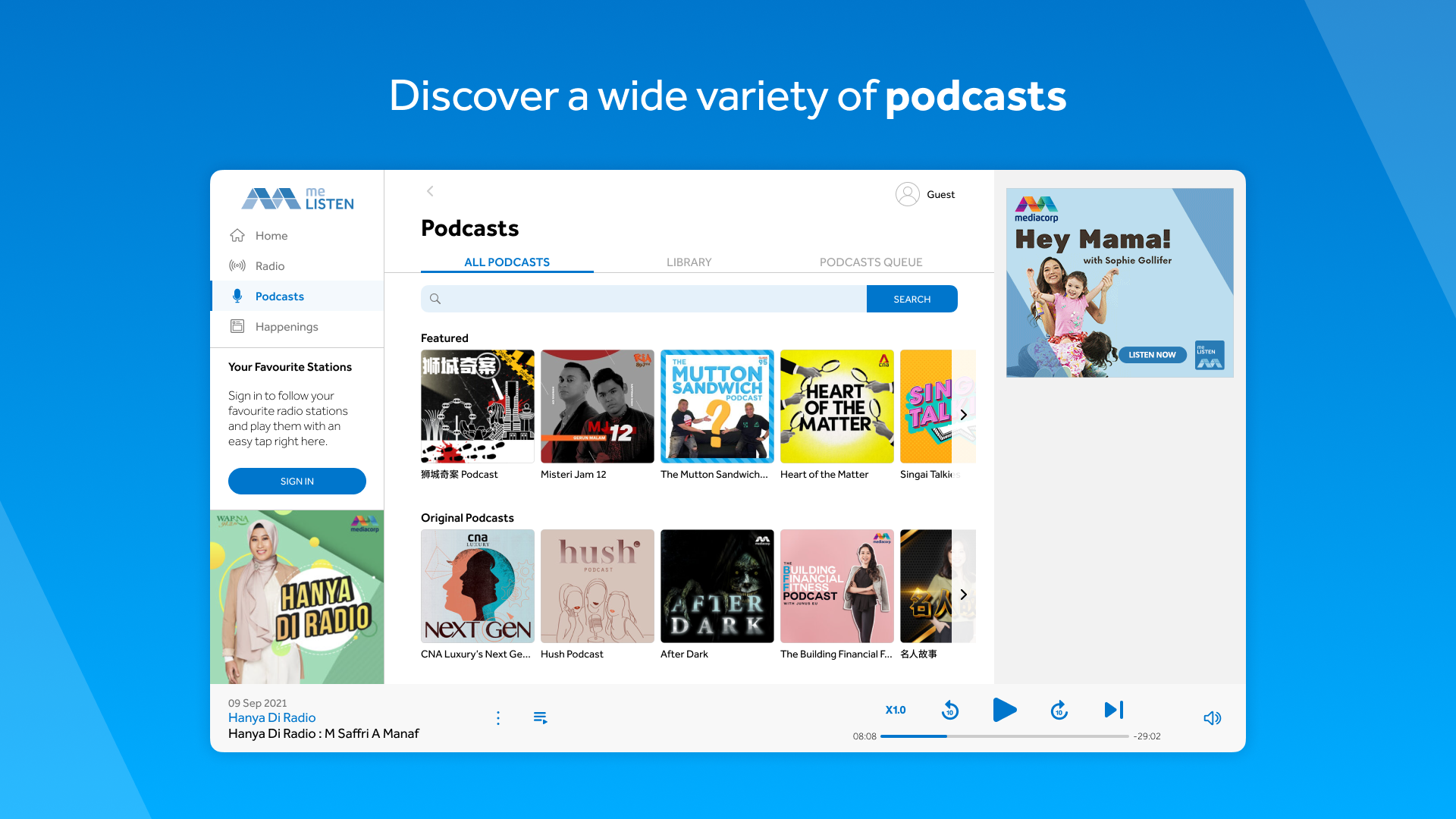Mute the volume speaker icon

click(1212, 718)
